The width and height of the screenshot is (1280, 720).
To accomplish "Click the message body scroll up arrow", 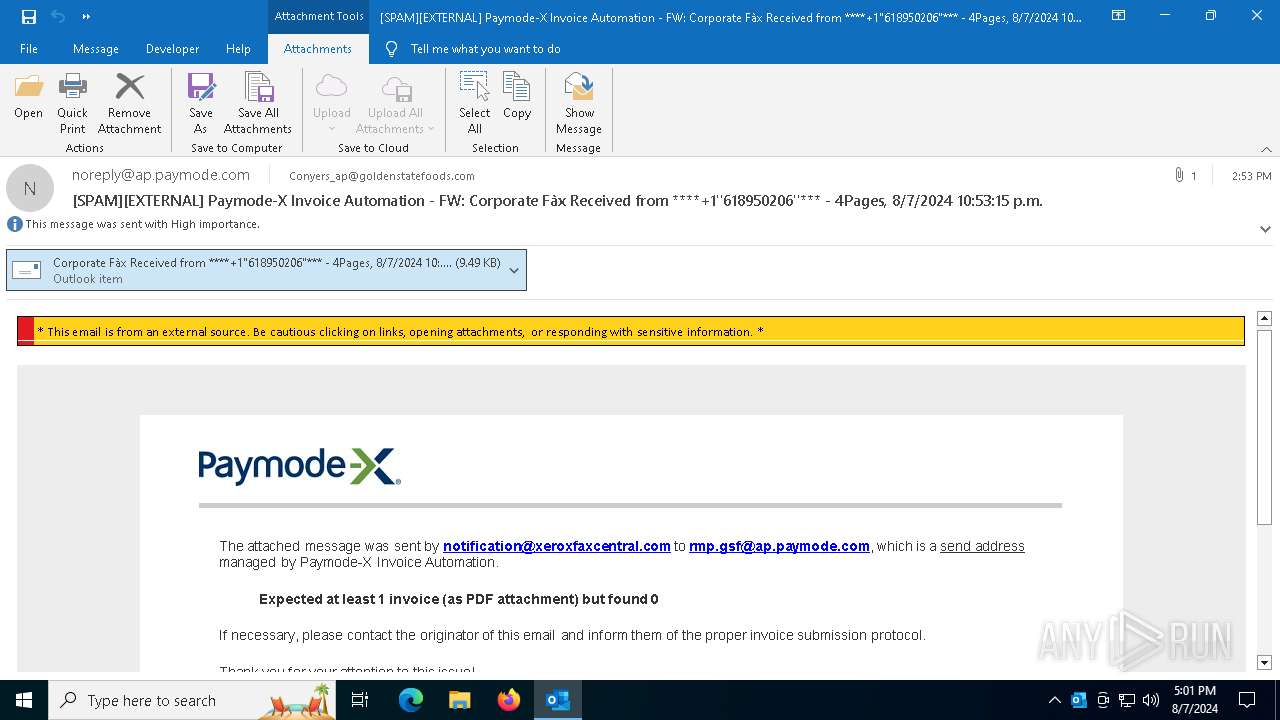I will (x=1264, y=318).
